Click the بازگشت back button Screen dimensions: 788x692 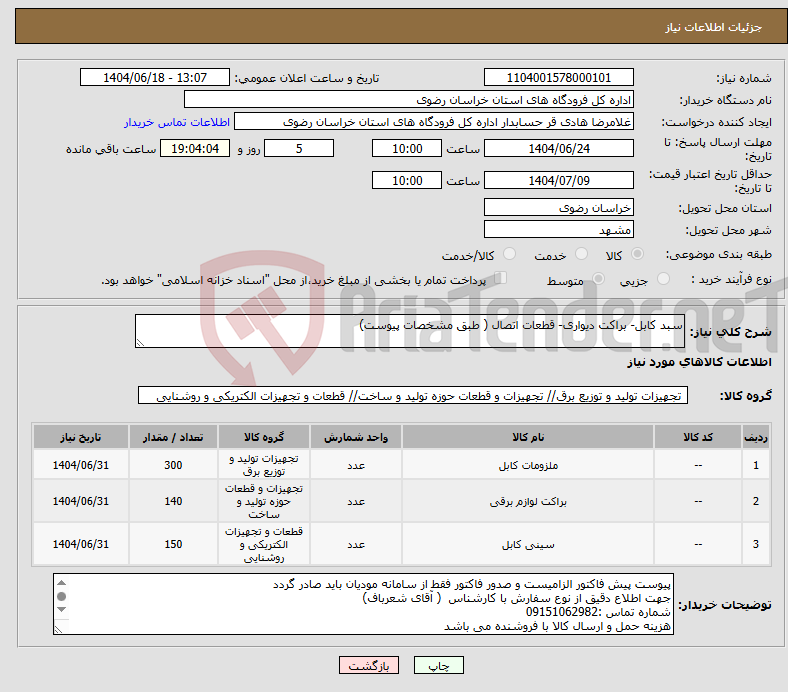click(369, 665)
